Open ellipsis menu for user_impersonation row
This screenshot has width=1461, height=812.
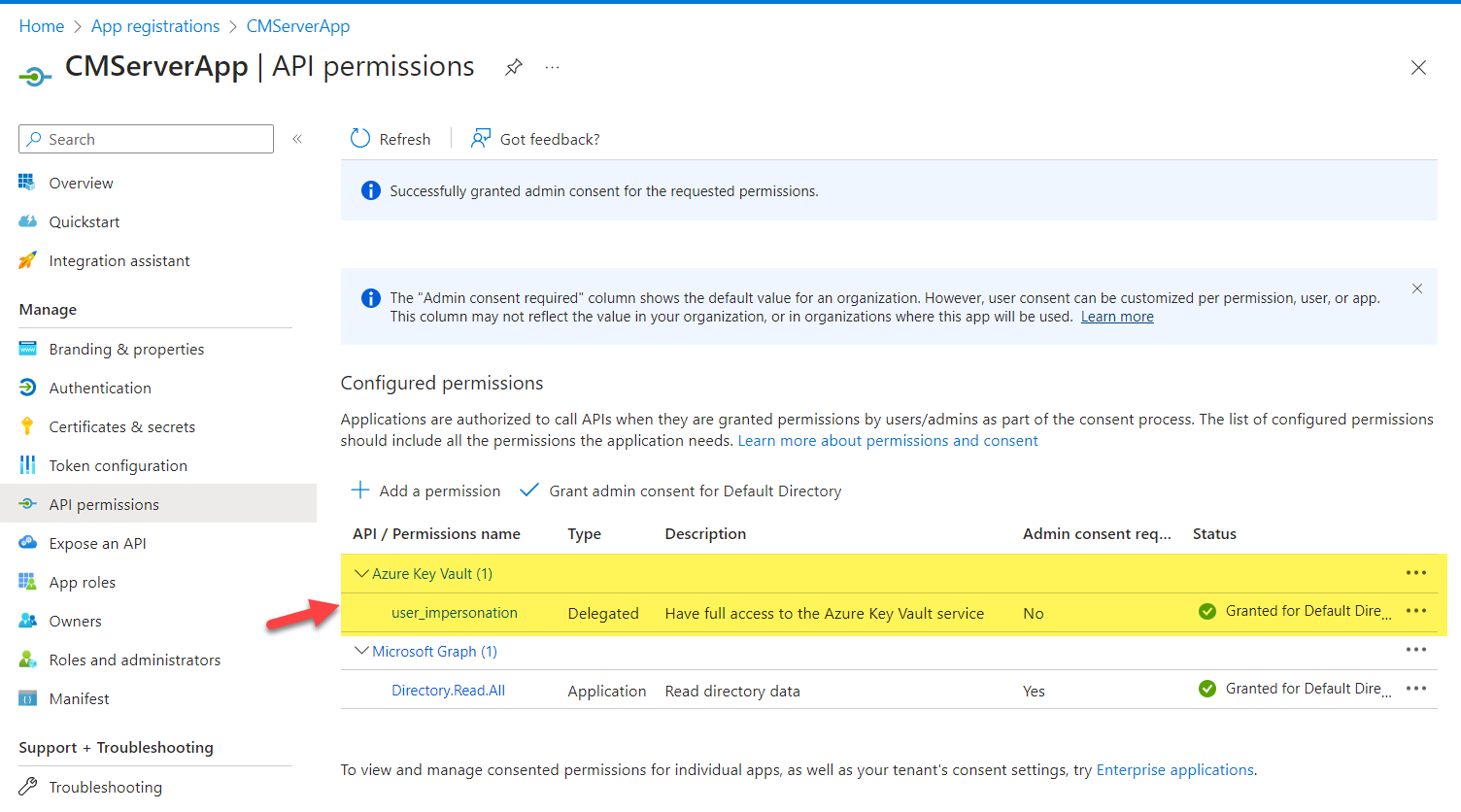click(1416, 611)
